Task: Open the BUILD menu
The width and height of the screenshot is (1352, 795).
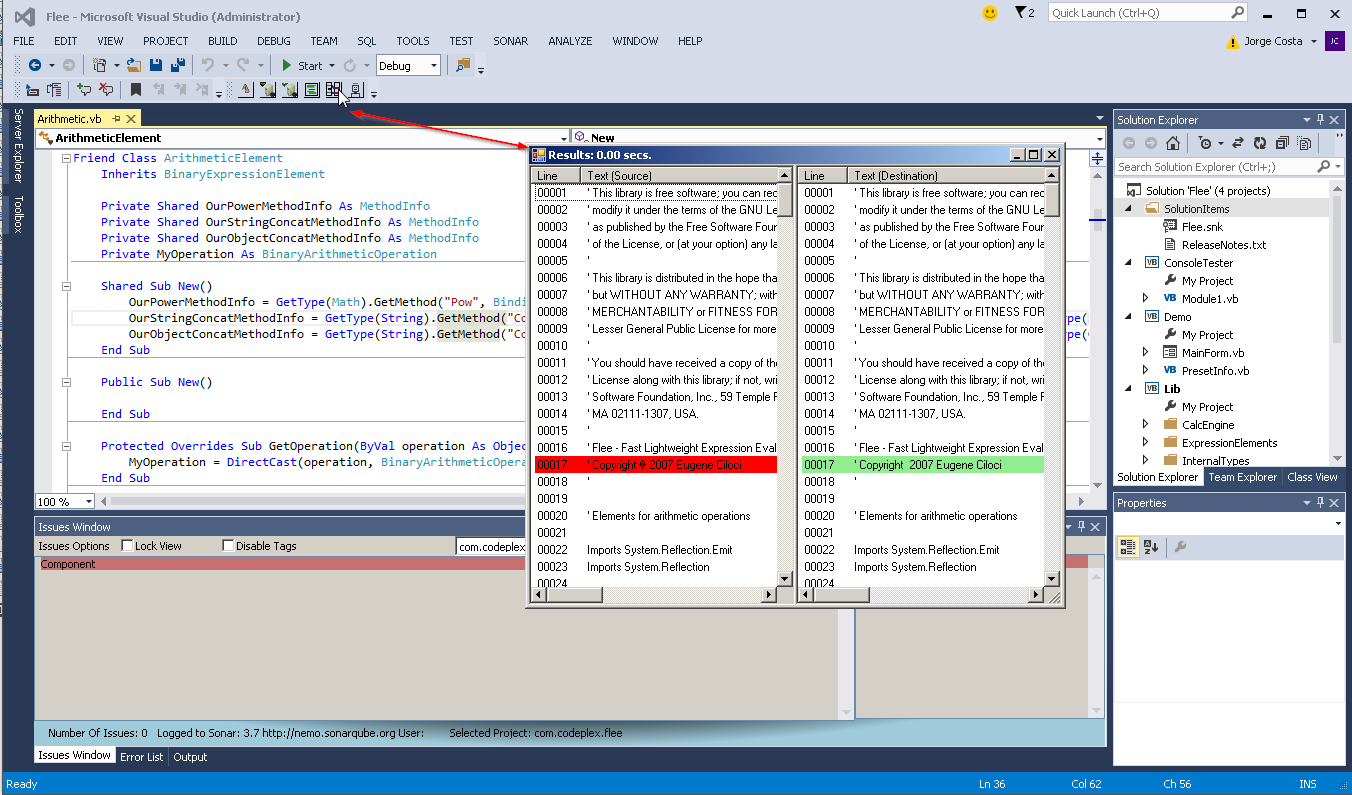Action: 222,41
